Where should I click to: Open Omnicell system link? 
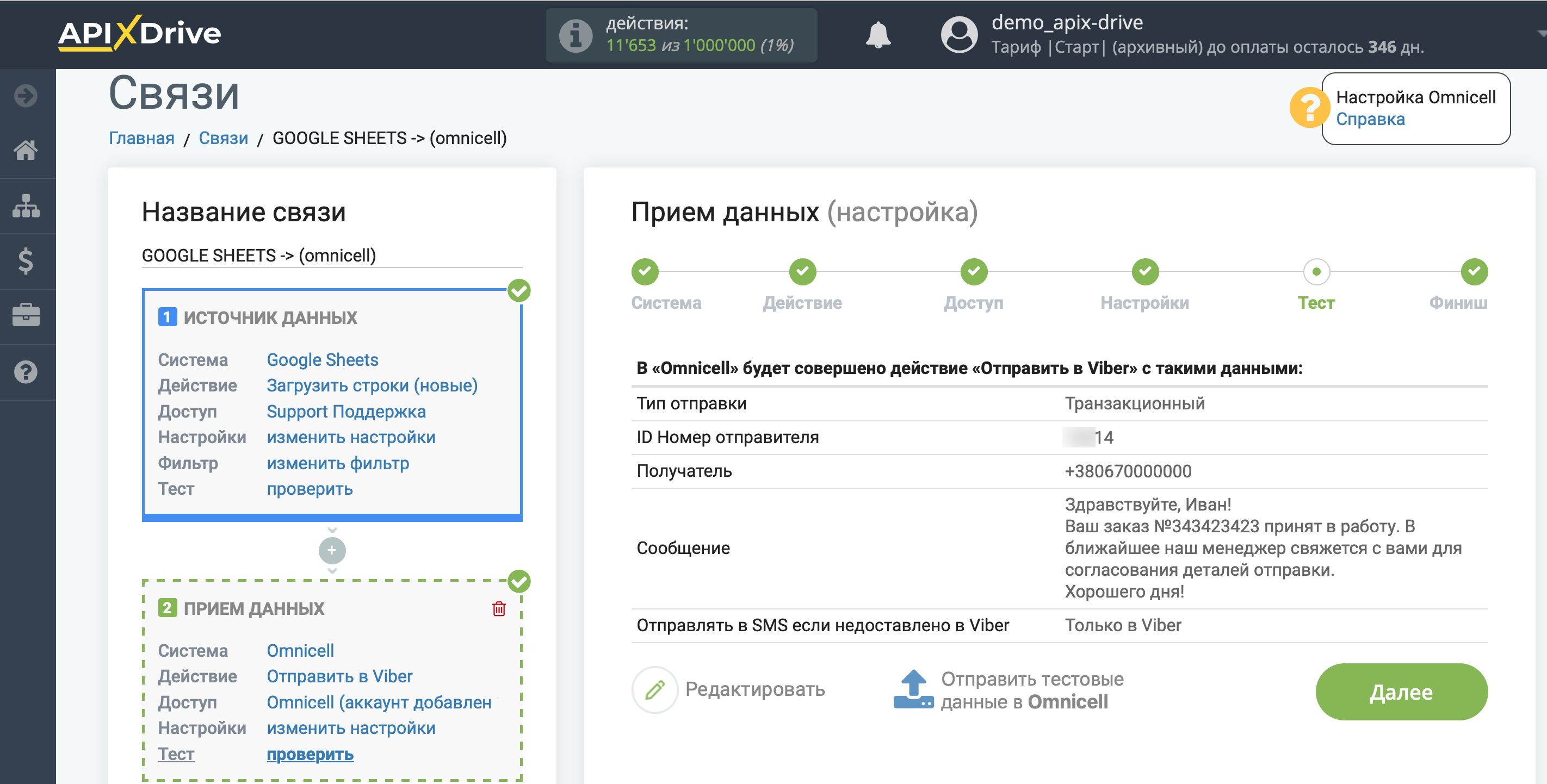(300, 651)
